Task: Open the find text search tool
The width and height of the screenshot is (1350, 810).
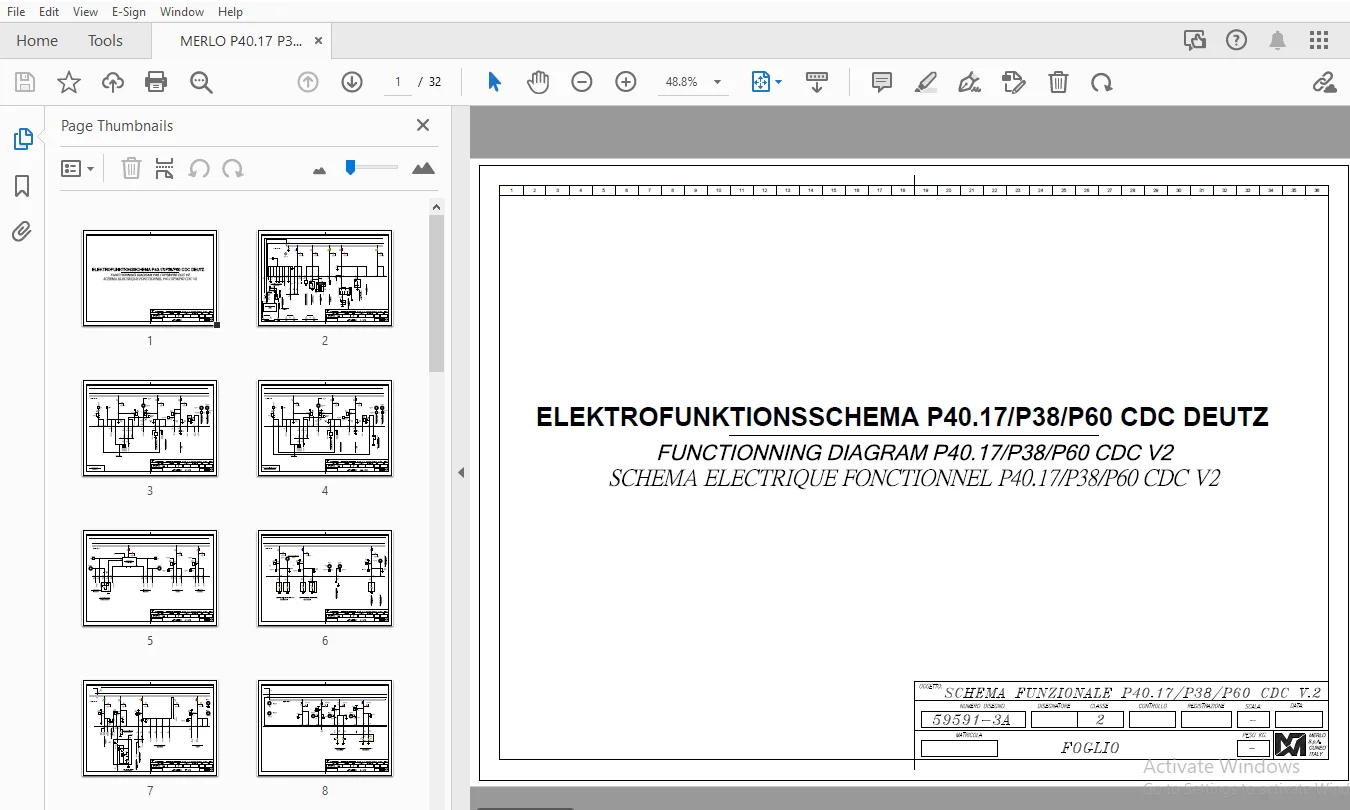Action: point(201,82)
